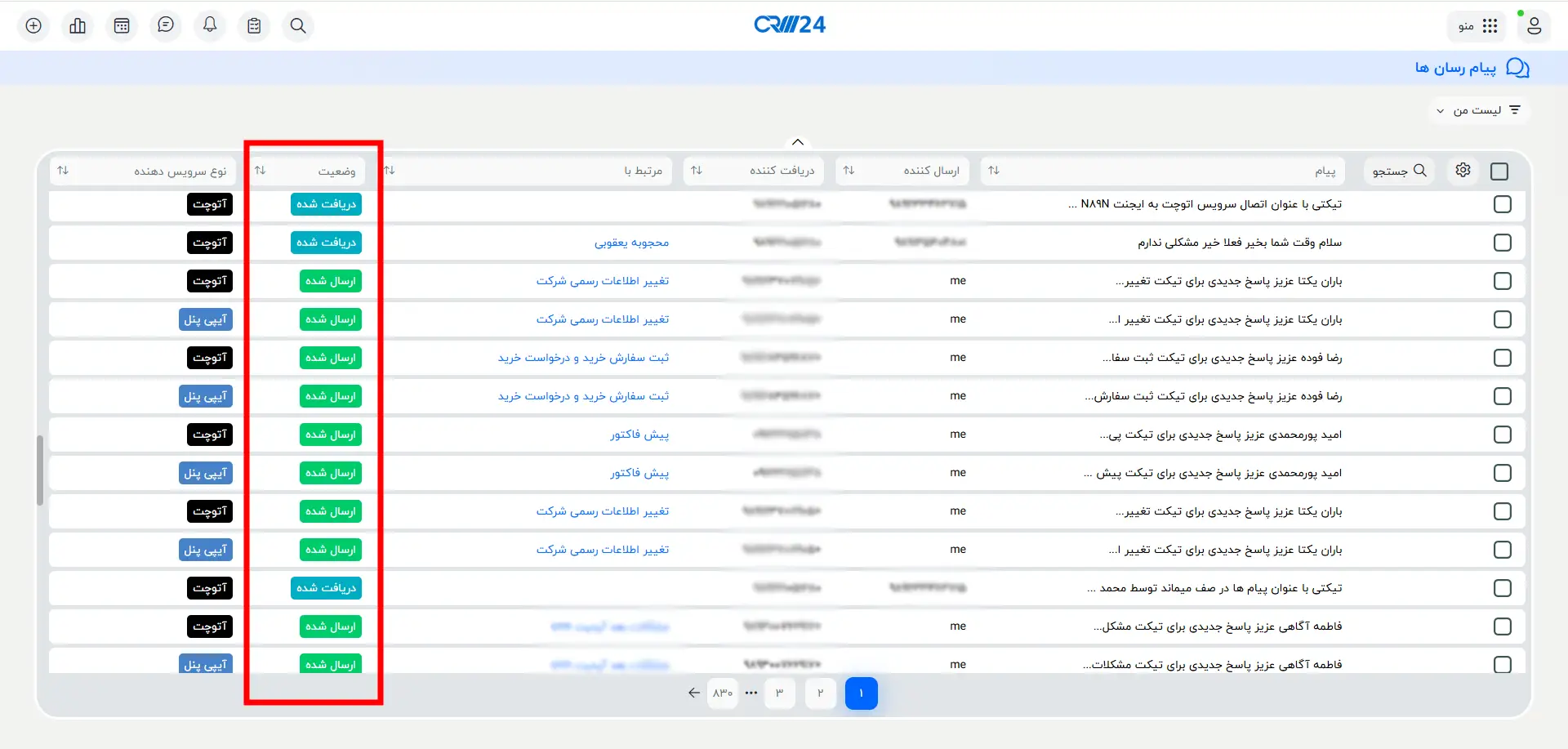Viewport: 1568px width, 749px height.
Task: Open the user profile avatar with green status
Action: 1533,25
